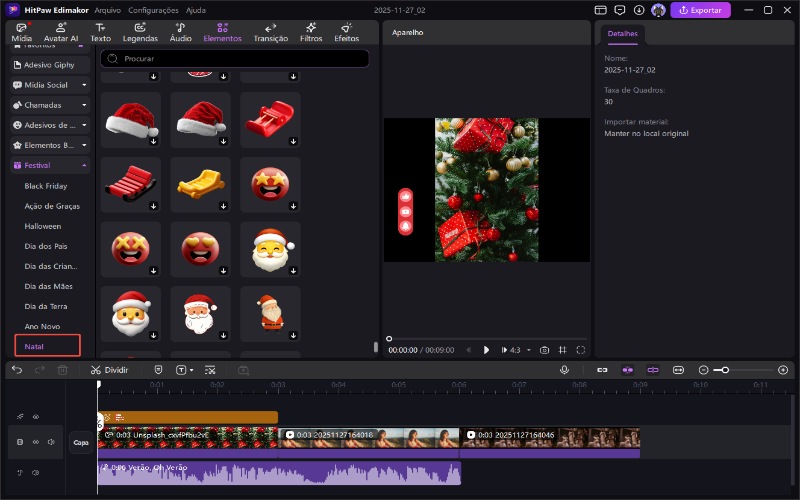The width and height of the screenshot is (800, 500).
Task: Take a snapshot of the preview
Action: (x=544, y=350)
